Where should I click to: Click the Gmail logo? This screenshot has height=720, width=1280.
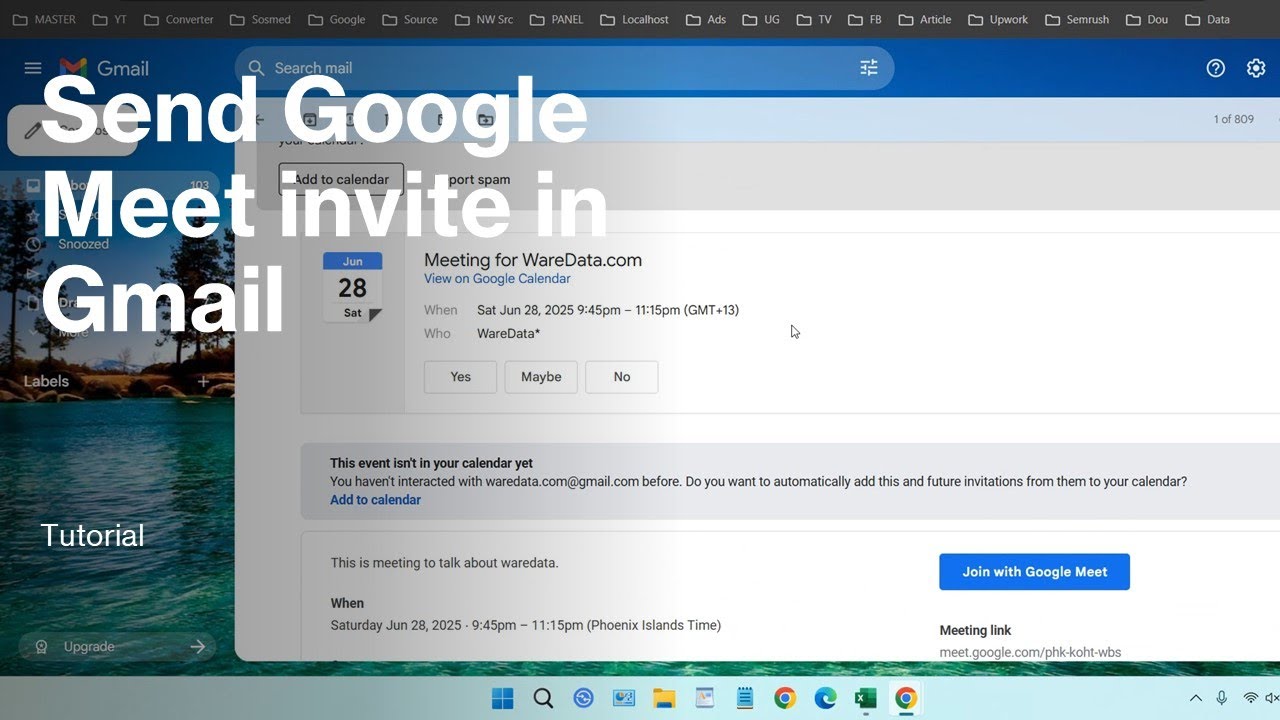point(104,68)
